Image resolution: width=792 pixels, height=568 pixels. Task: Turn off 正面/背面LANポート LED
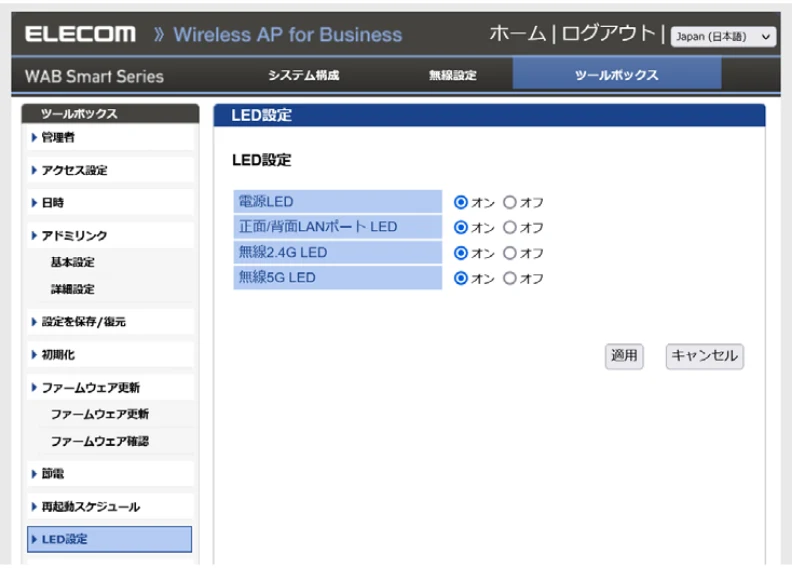coord(510,227)
